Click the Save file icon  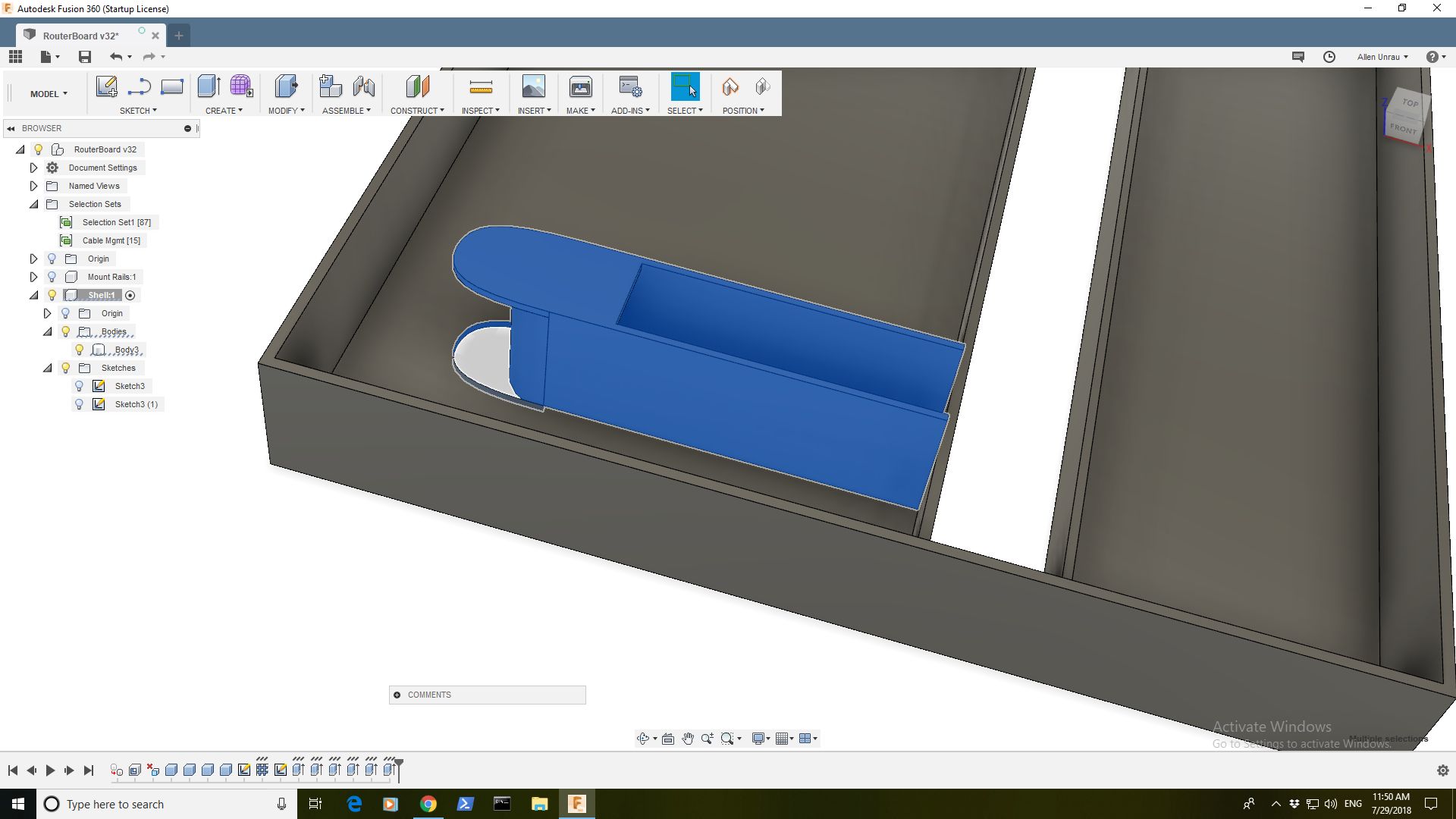pos(85,57)
